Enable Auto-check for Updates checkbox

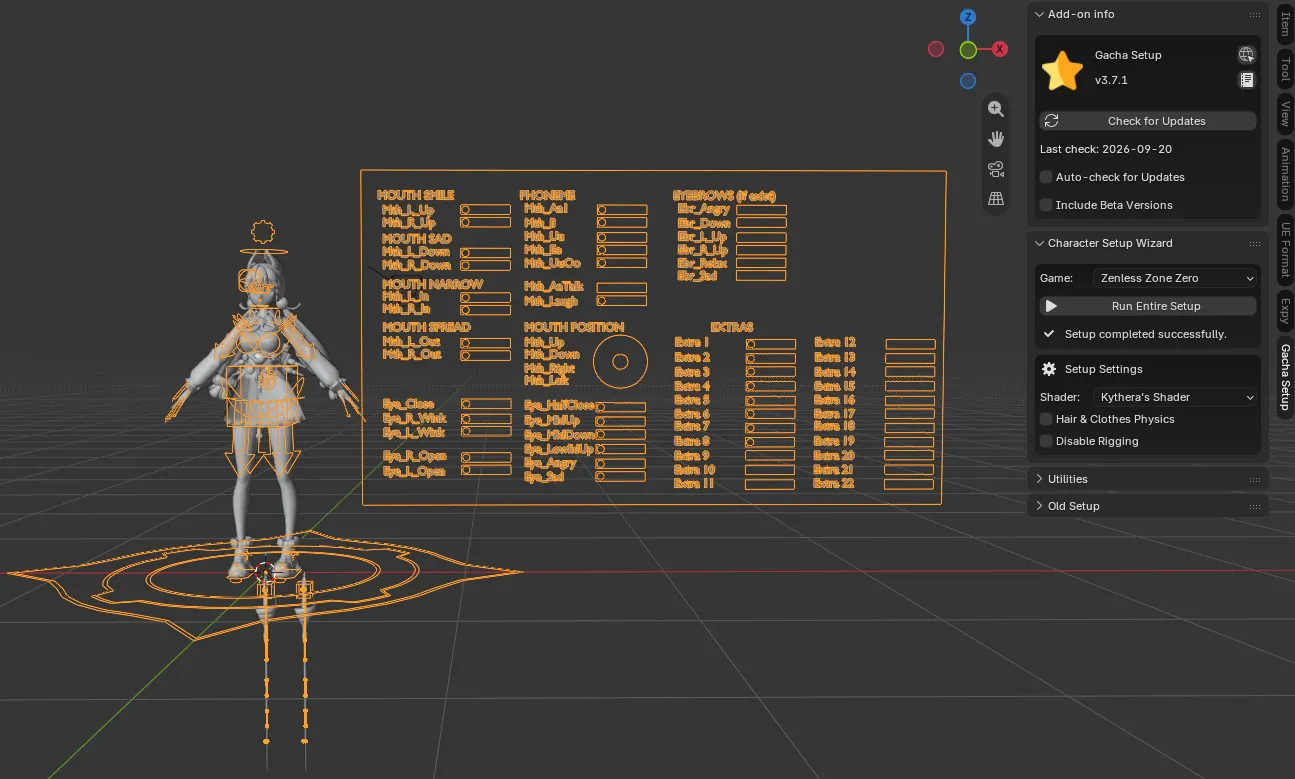click(x=1046, y=177)
